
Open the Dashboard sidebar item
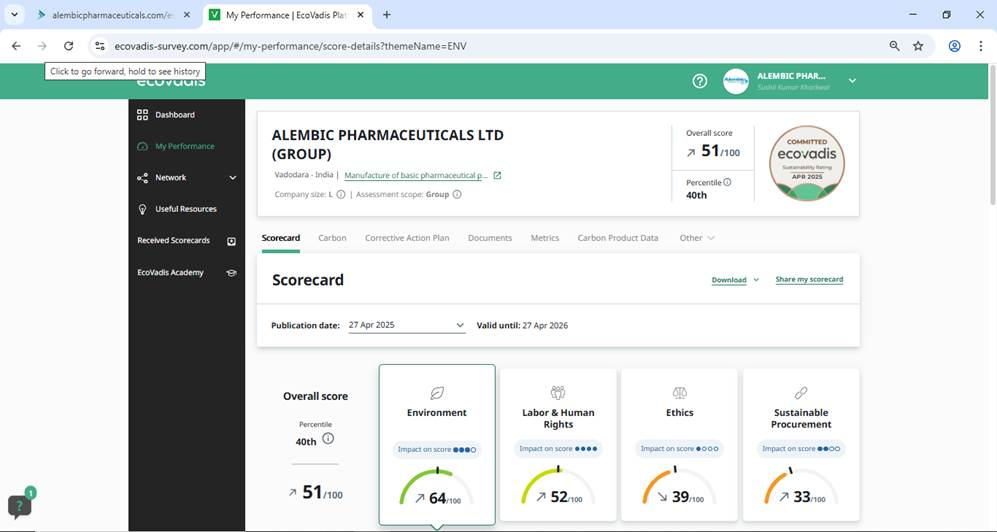[x=174, y=115]
